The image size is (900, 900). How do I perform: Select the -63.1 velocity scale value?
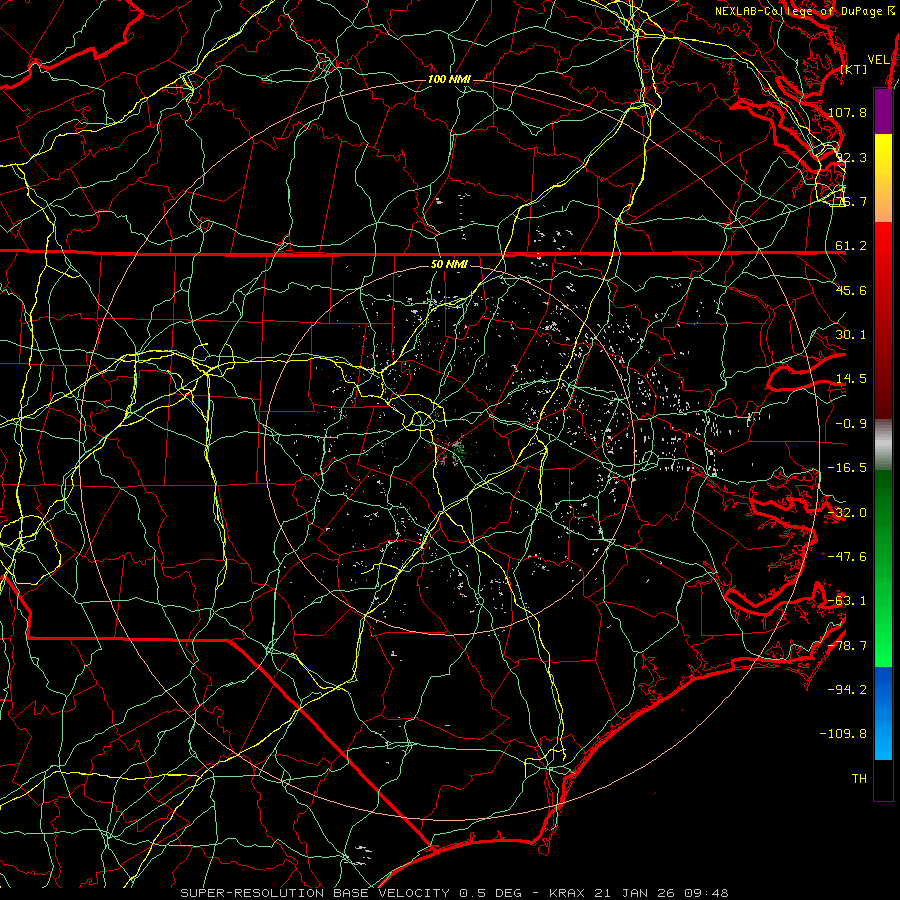tap(847, 601)
